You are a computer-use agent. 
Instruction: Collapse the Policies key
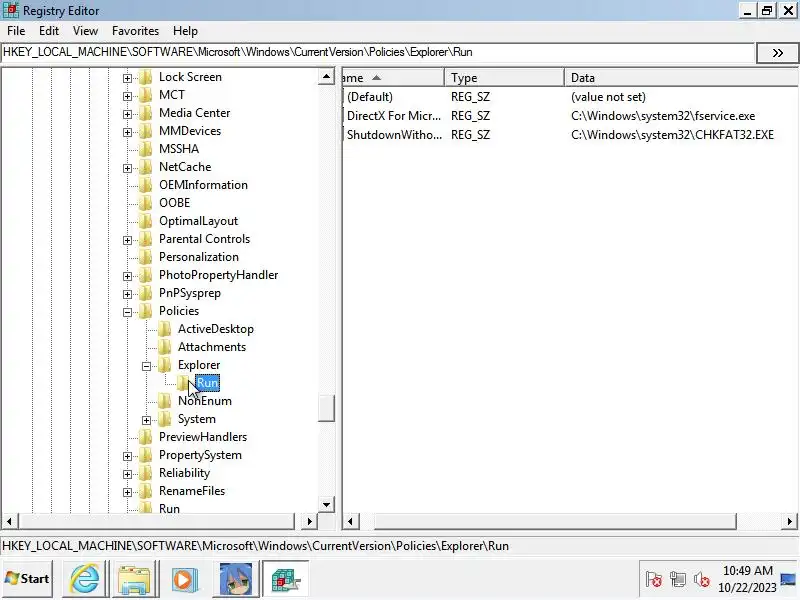pos(128,312)
